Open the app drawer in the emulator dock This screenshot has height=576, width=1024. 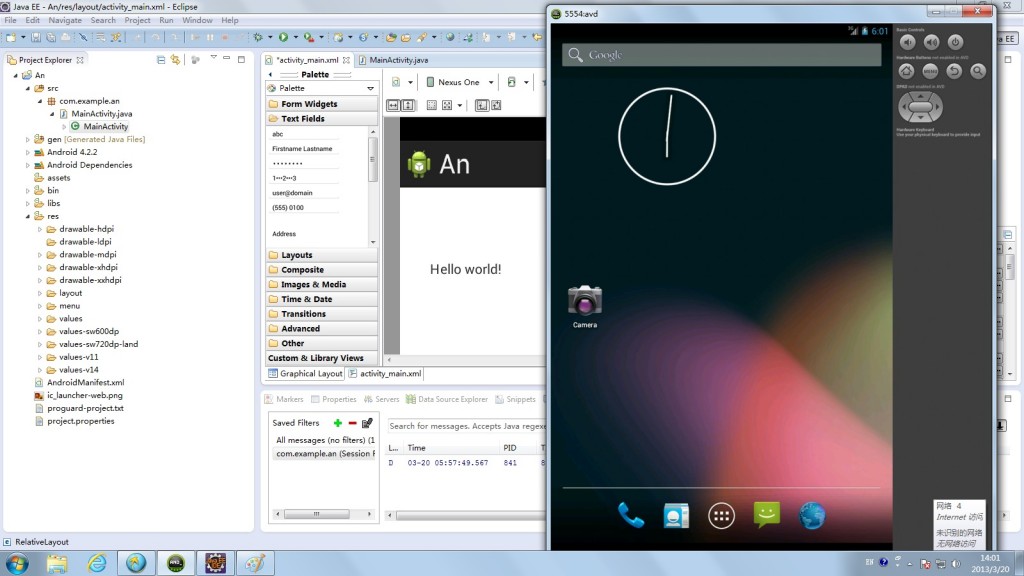pos(721,515)
